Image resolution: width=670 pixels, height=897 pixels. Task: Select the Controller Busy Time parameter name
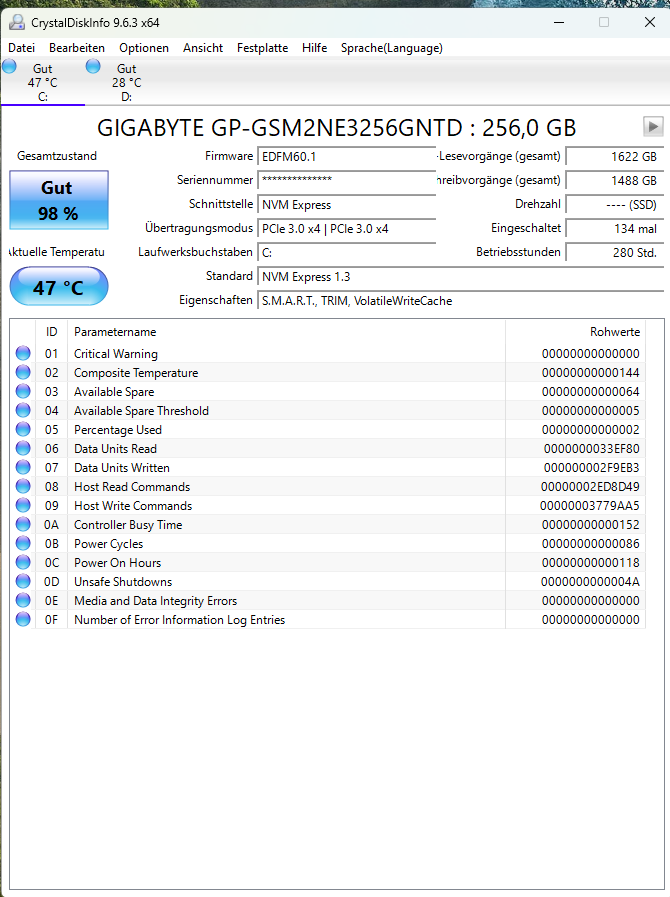point(128,525)
